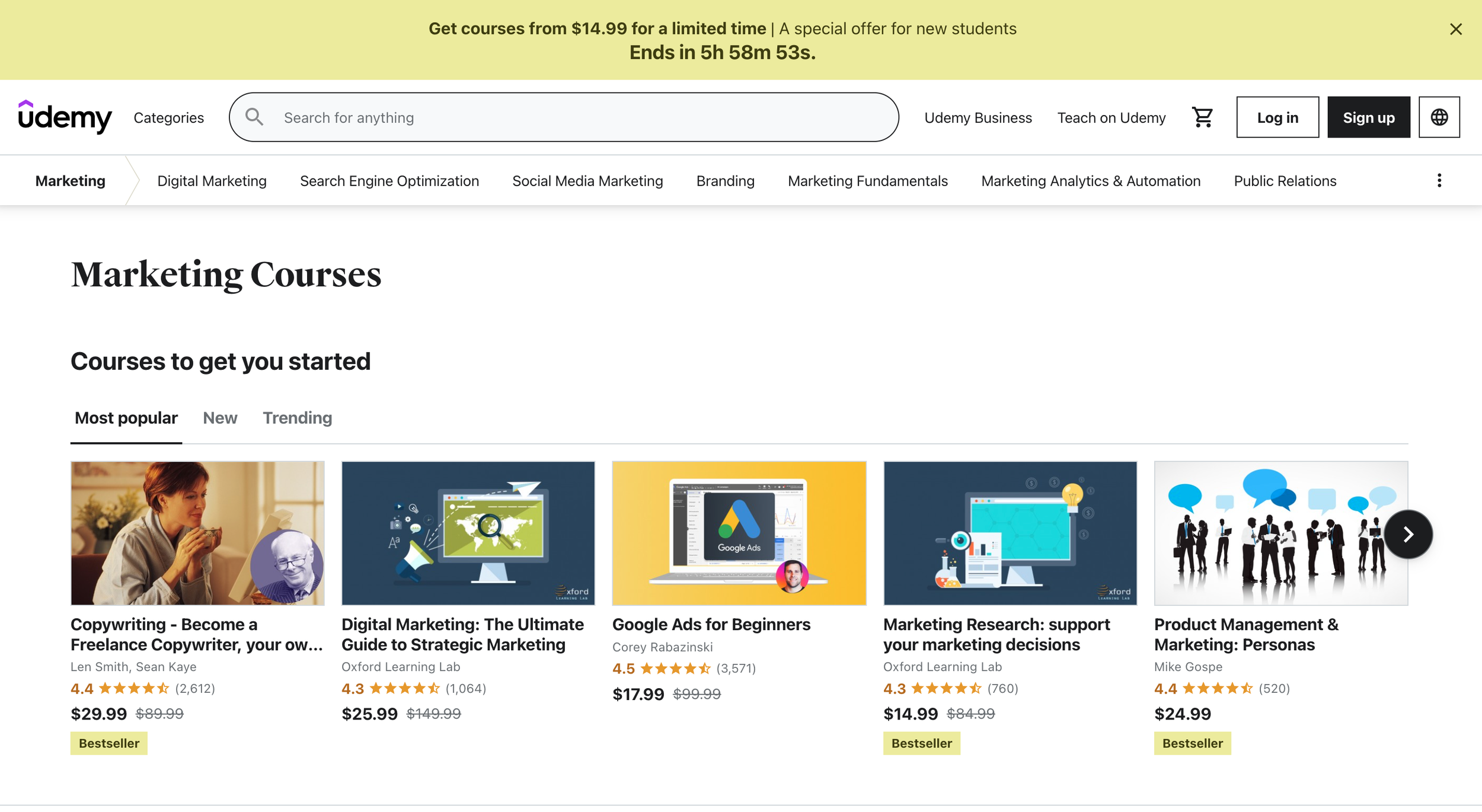Switch to the Trending tab
1482x812 pixels.
[x=297, y=418]
